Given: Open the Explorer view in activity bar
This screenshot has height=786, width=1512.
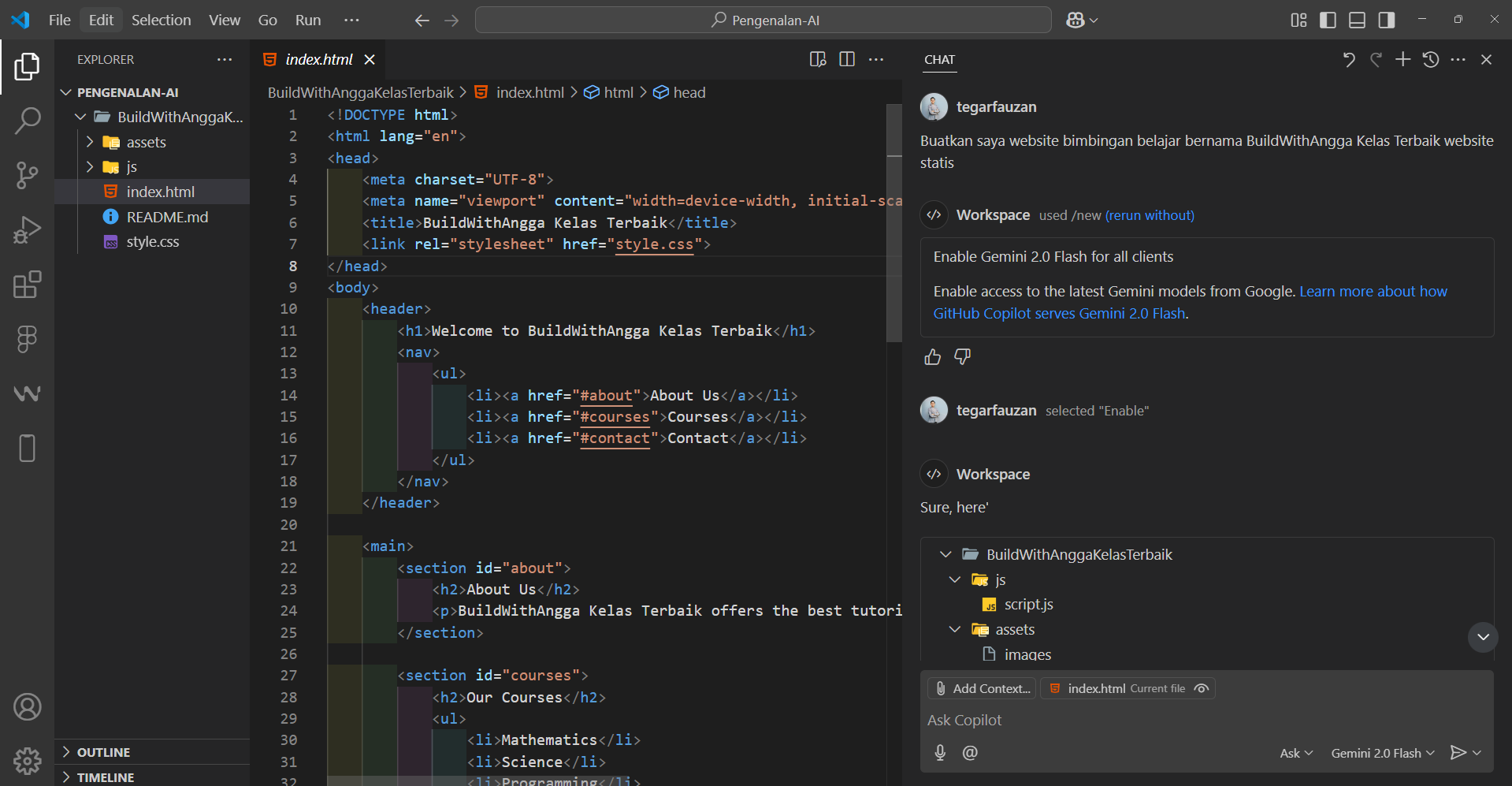Looking at the screenshot, I should [x=27, y=67].
